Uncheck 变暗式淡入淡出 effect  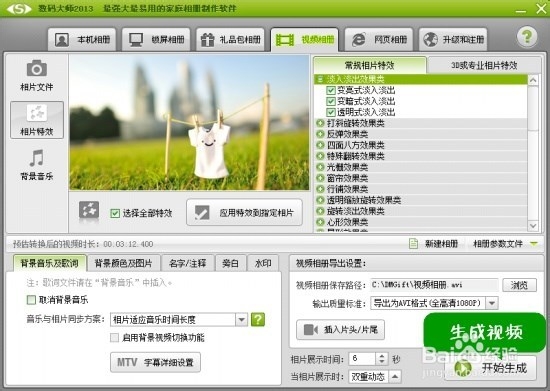tap(330, 101)
